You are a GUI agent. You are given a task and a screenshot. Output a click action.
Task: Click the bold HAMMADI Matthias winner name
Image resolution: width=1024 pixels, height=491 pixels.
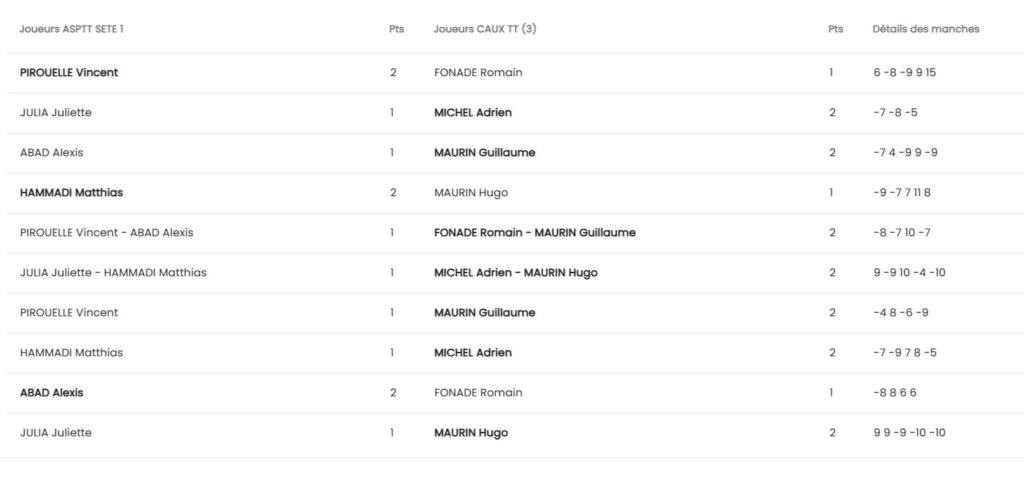(71, 193)
